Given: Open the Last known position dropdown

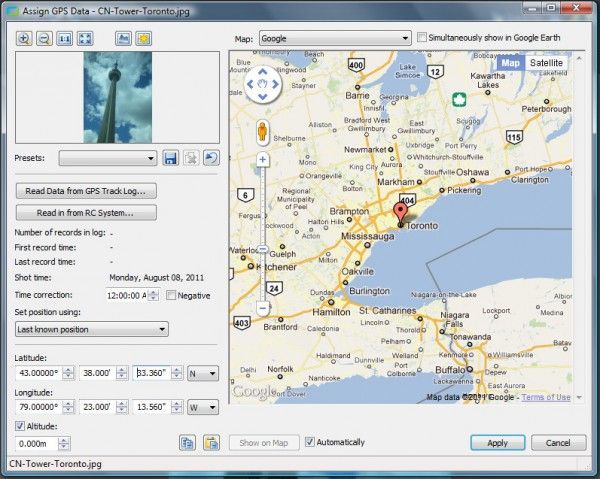Looking at the screenshot, I should tap(92, 329).
